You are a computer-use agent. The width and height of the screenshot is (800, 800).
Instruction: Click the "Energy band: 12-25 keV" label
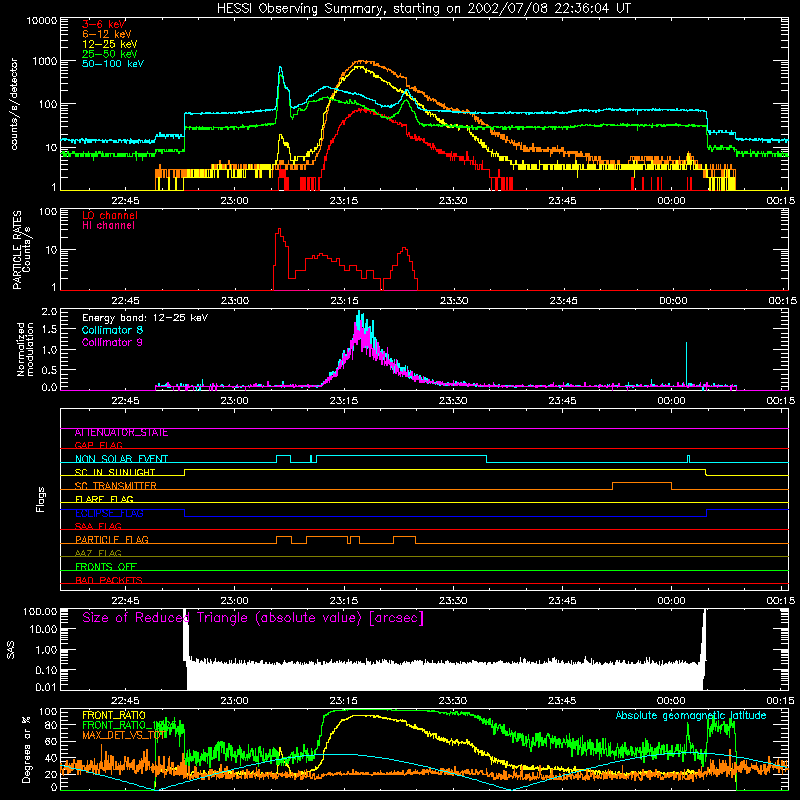(x=145, y=318)
